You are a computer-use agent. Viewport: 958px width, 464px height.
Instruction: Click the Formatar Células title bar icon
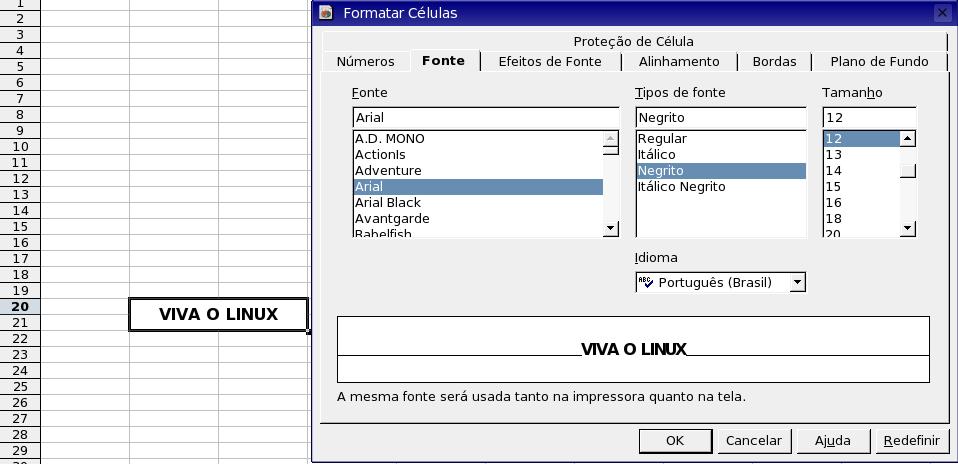tap(326, 12)
